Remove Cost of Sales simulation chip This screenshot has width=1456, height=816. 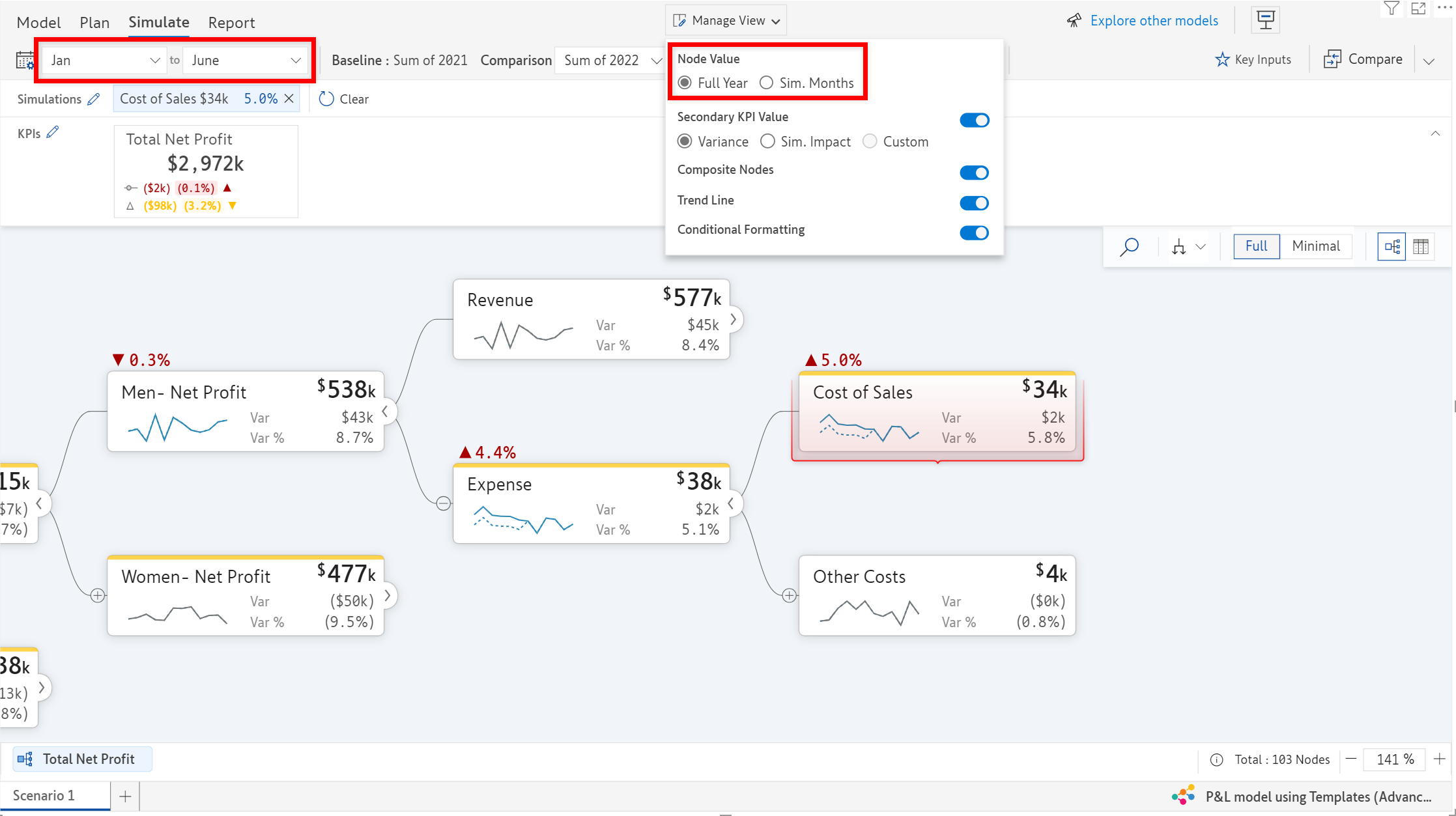click(289, 99)
